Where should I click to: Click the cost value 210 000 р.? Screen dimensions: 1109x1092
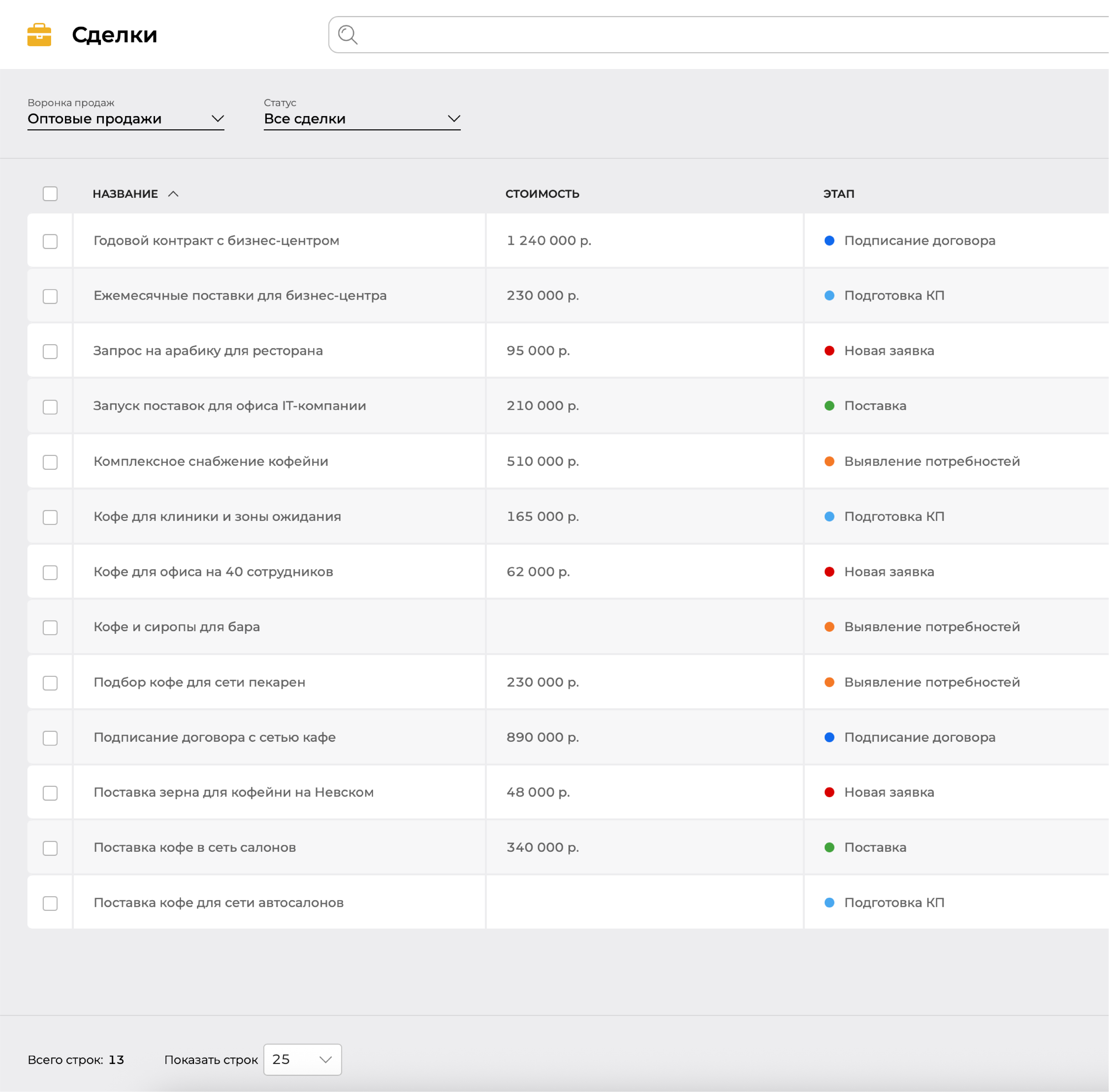[x=543, y=405]
